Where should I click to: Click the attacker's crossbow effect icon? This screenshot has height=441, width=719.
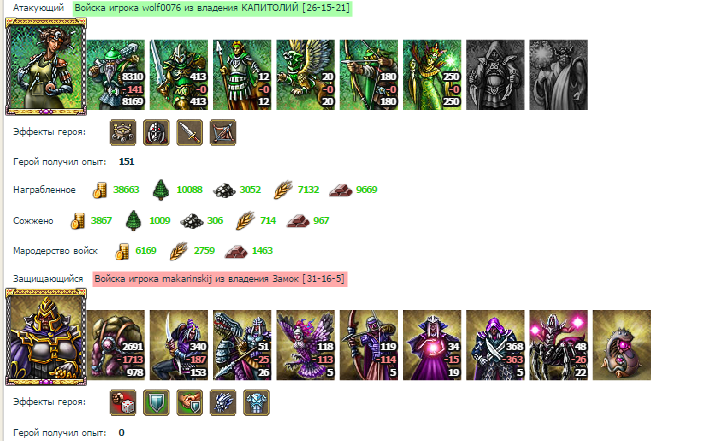pyautogui.click(x=223, y=132)
